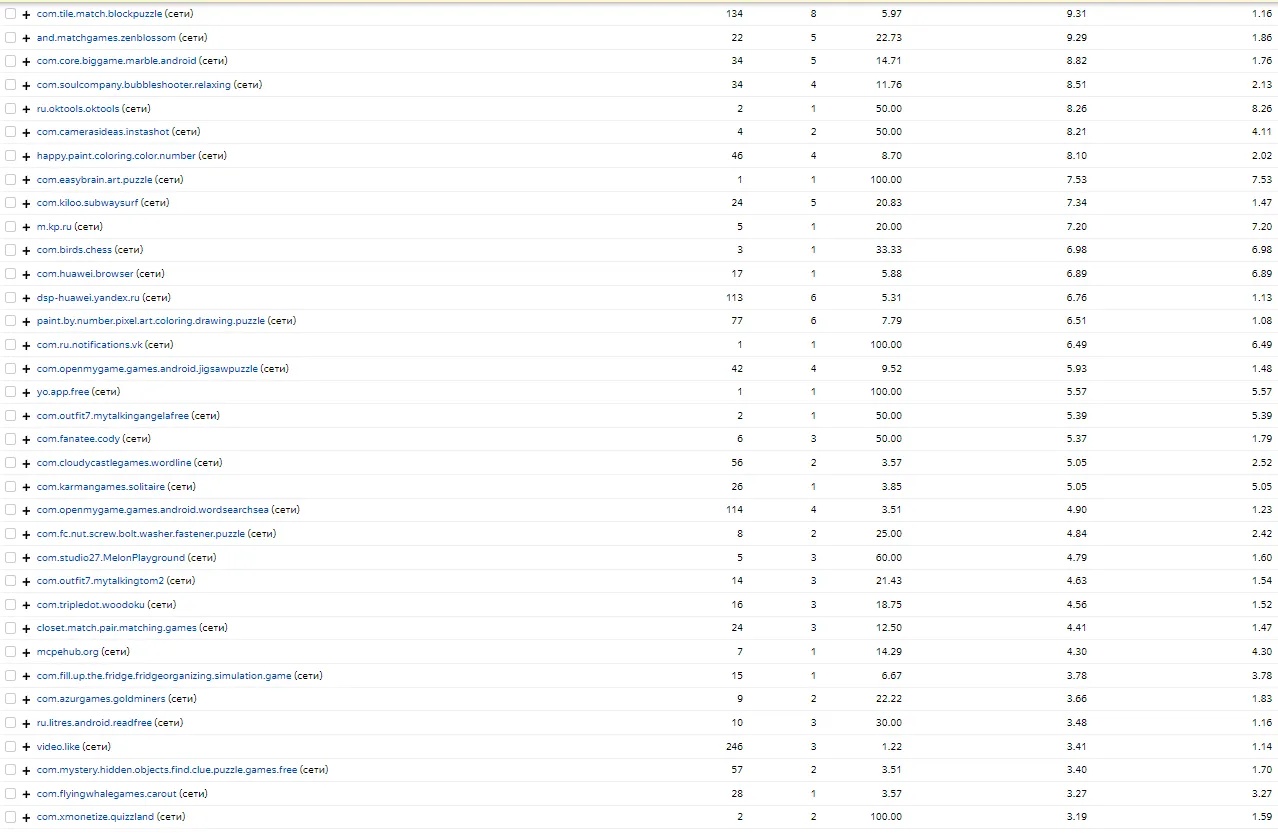The height and width of the screenshot is (833, 1278).
Task: Tick the com.karmangames.solitaire row checkbox
Action: 10,487
